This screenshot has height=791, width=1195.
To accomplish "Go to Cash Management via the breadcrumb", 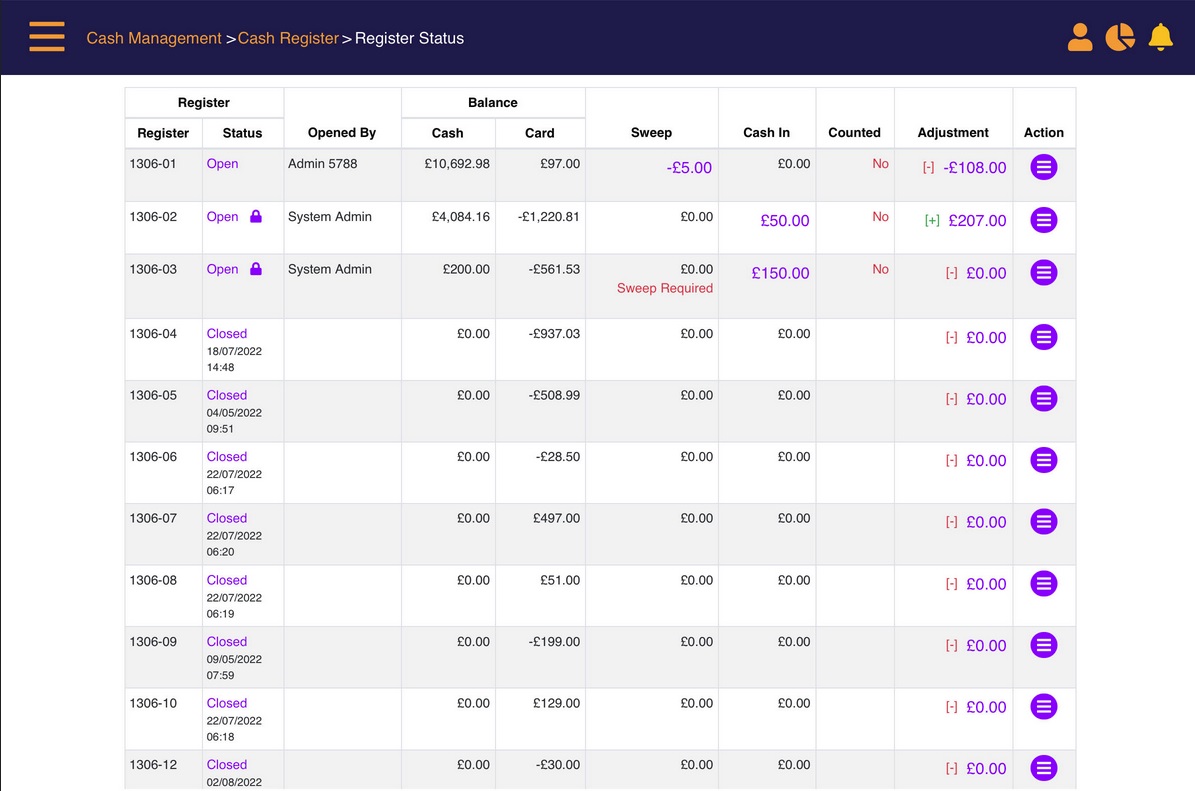I will click(154, 37).
